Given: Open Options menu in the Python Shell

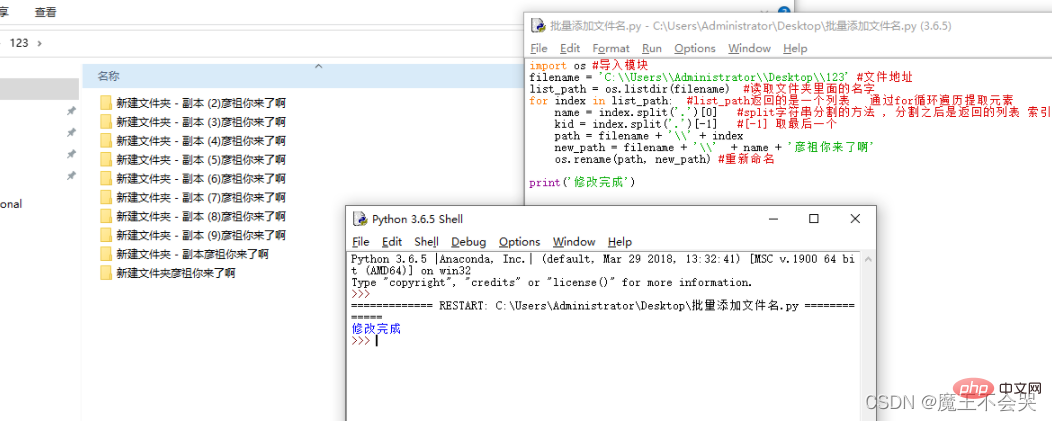Looking at the screenshot, I should click(x=519, y=242).
